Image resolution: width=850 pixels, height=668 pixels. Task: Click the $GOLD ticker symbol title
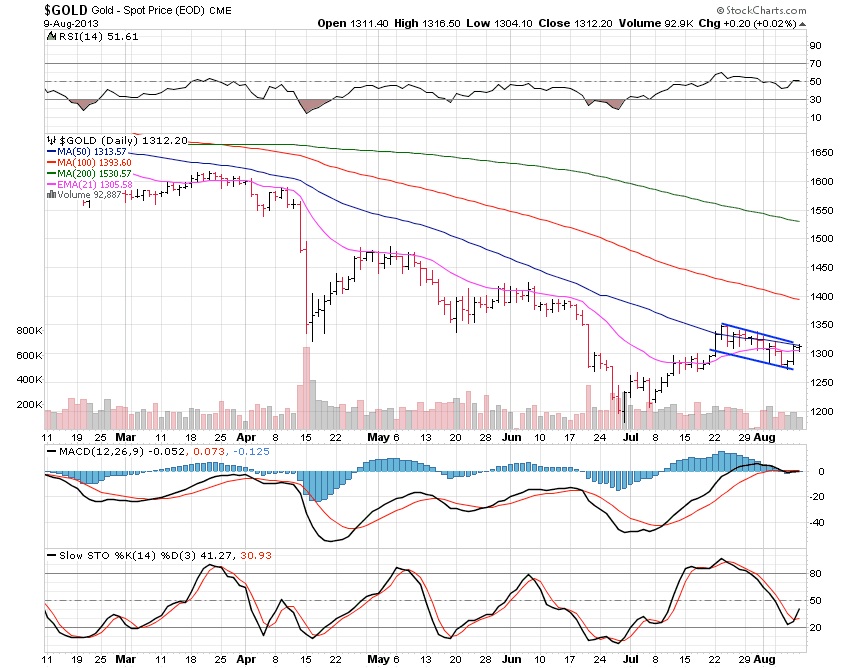pos(65,10)
